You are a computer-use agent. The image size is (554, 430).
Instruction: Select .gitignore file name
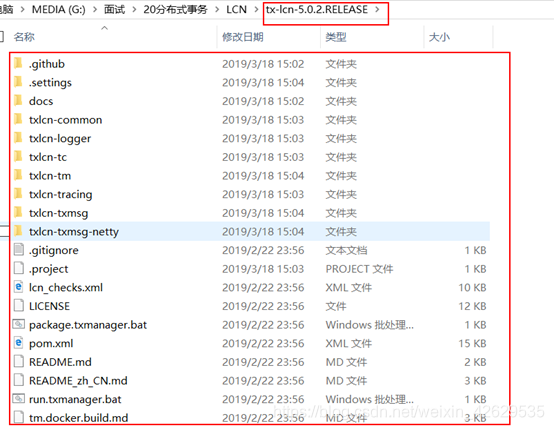click(x=54, y=250)
